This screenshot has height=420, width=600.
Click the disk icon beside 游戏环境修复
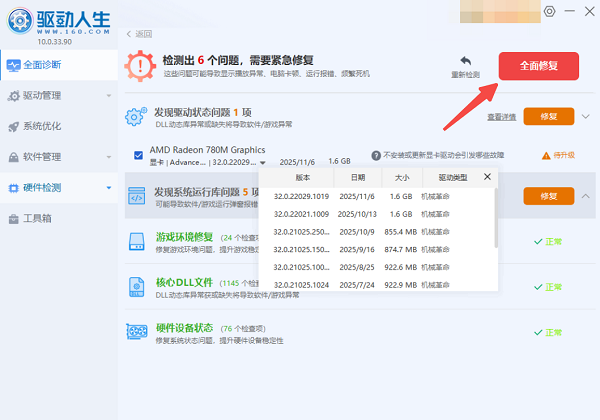point(137,242)
